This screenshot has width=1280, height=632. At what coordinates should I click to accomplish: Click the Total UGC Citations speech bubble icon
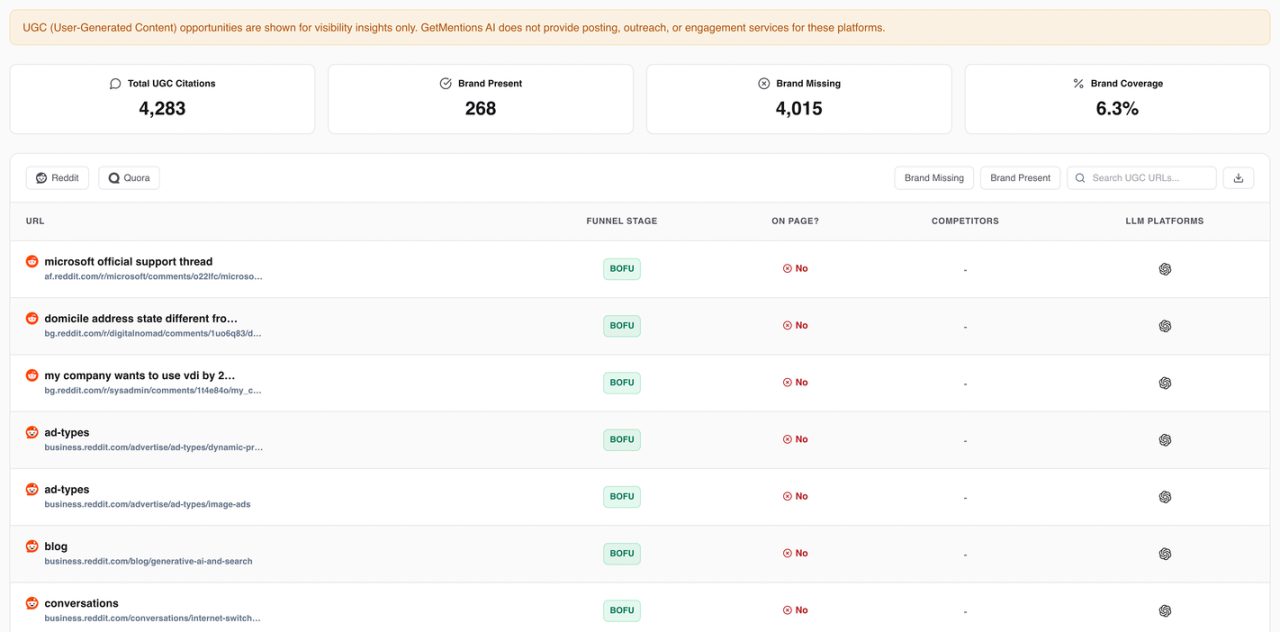pos(115,84)
